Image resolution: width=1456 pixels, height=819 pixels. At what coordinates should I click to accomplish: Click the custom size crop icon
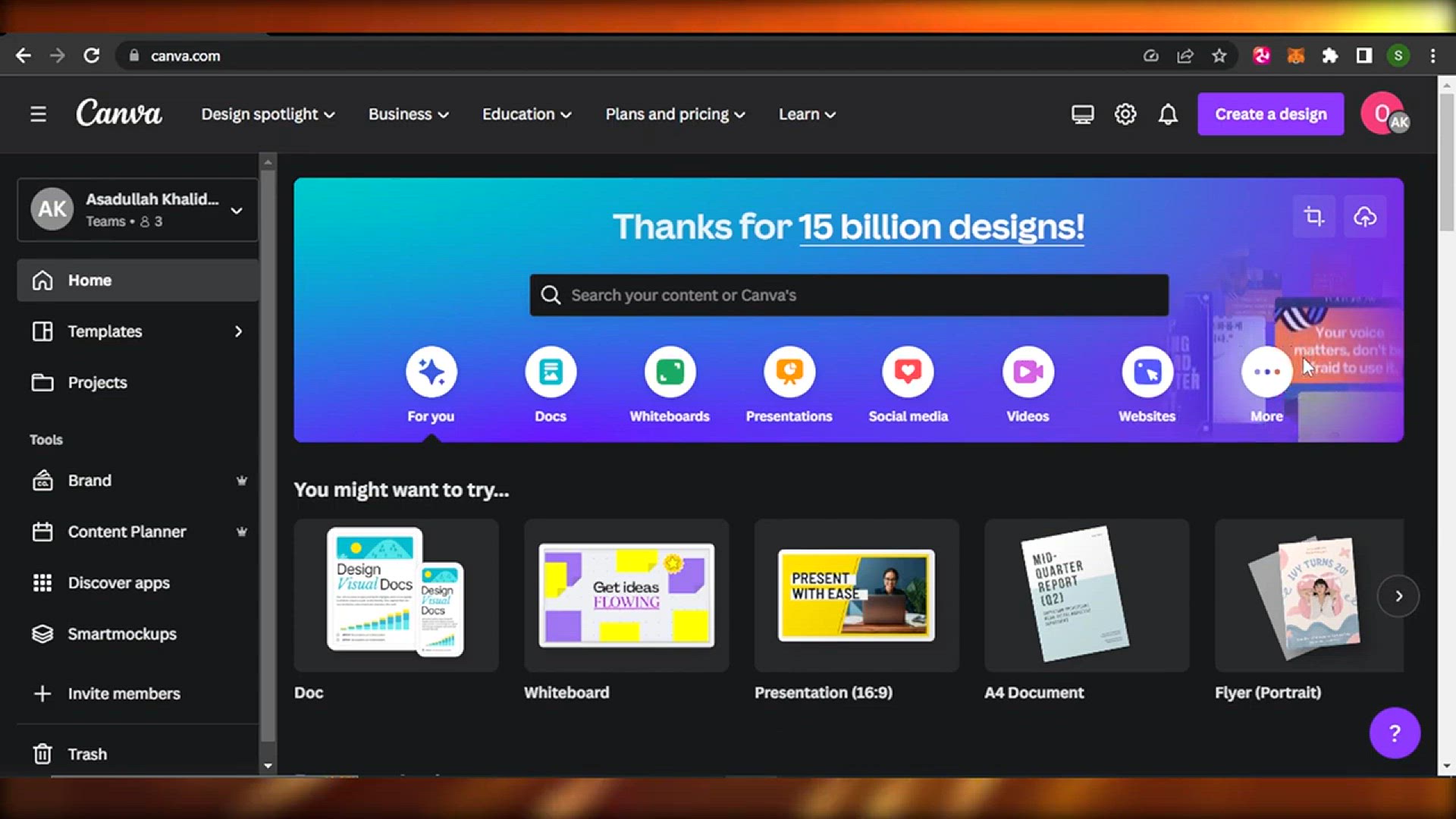pos(1313,217)
